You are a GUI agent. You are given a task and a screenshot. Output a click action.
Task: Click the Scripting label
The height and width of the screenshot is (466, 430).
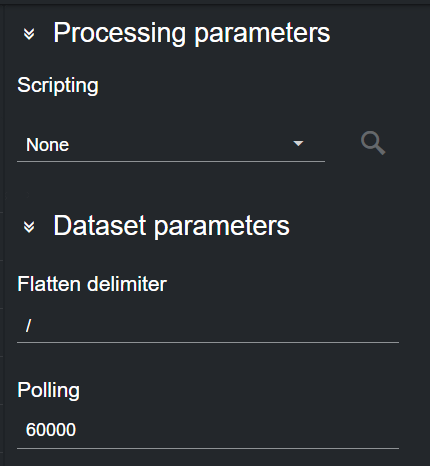[58, 86]
